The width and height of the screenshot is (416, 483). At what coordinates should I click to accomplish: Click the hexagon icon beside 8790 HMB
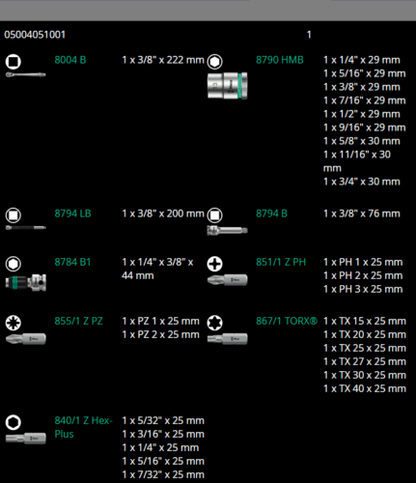215,62
